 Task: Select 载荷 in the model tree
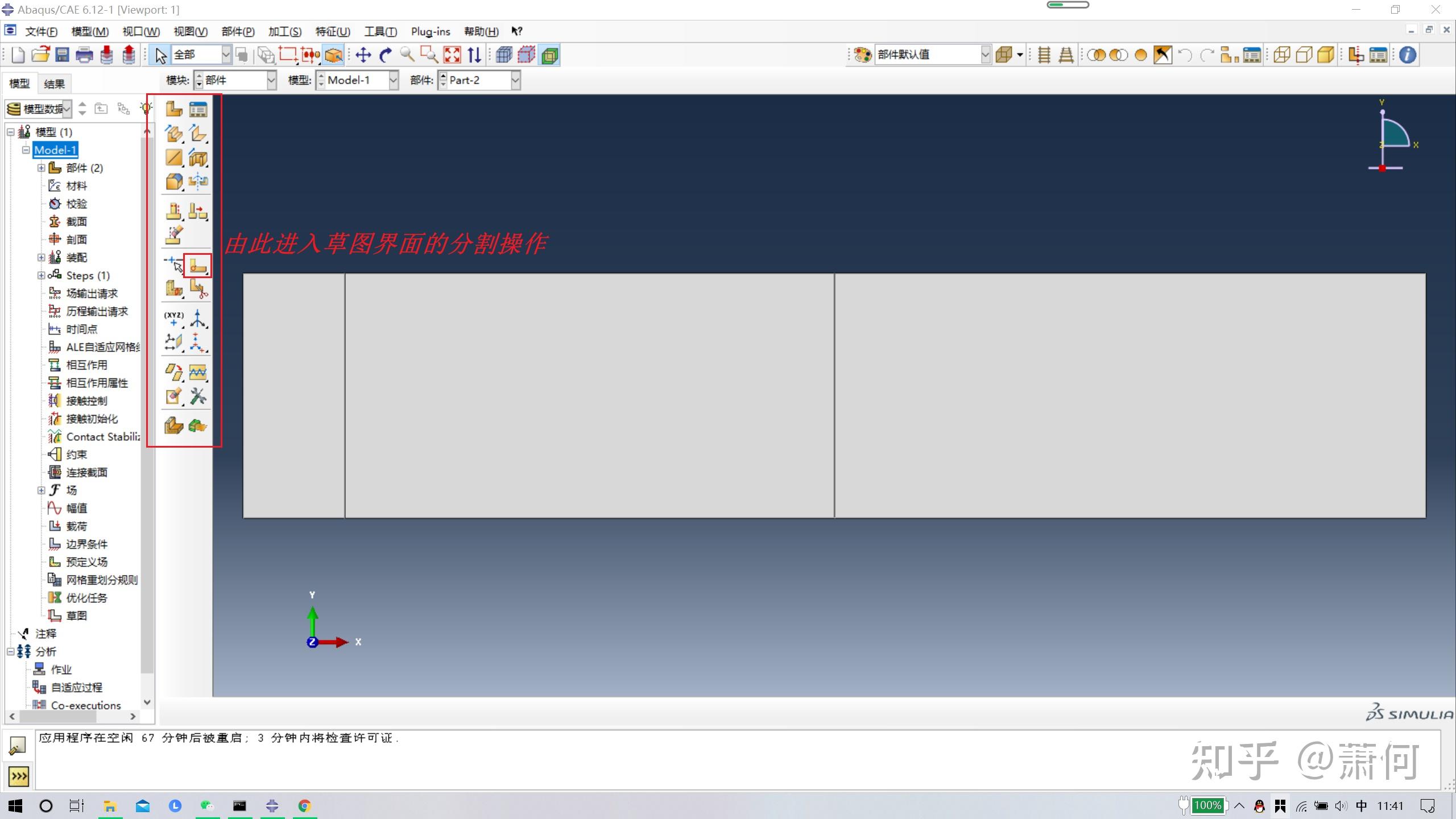(76, 526)
